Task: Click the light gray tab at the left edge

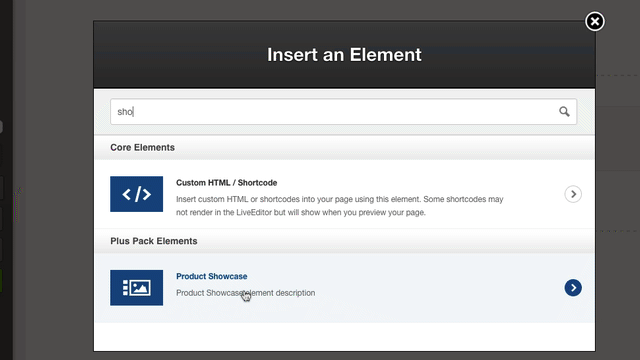Action: [x=1, y=127]
